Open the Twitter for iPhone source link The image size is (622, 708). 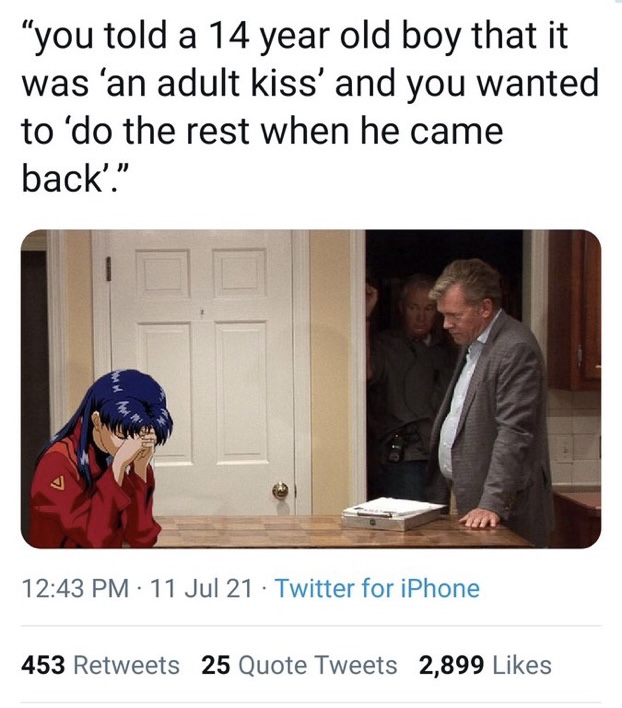click(377, 588)
